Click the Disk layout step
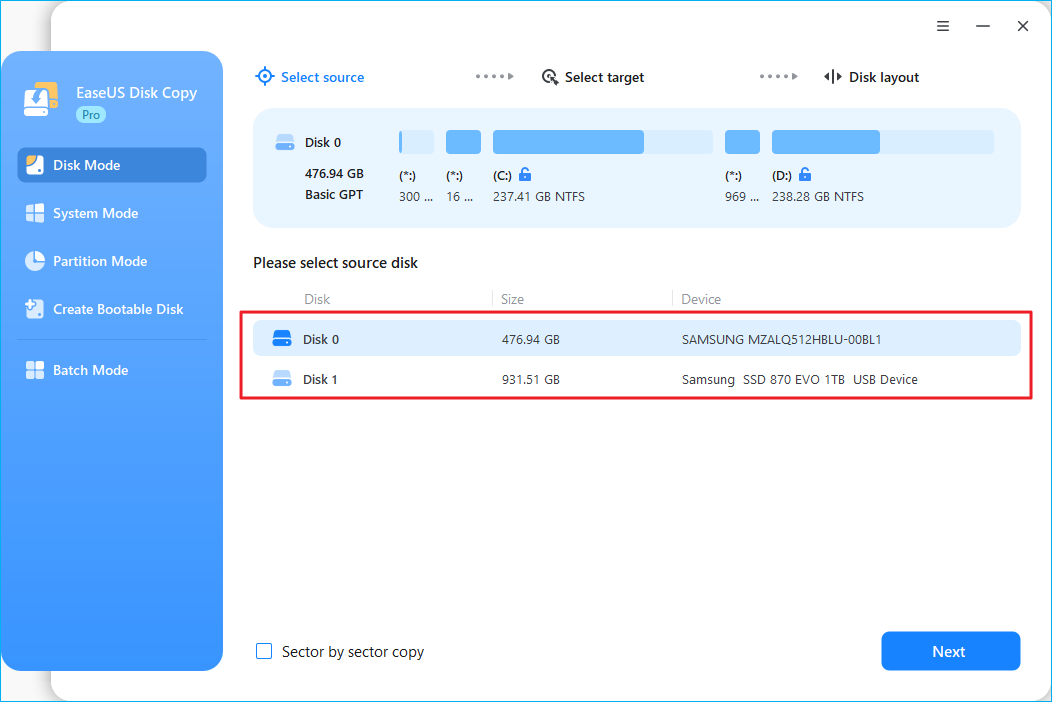Image resolution: width=1052 pixels, height=702 pixels. coord(871,77)
